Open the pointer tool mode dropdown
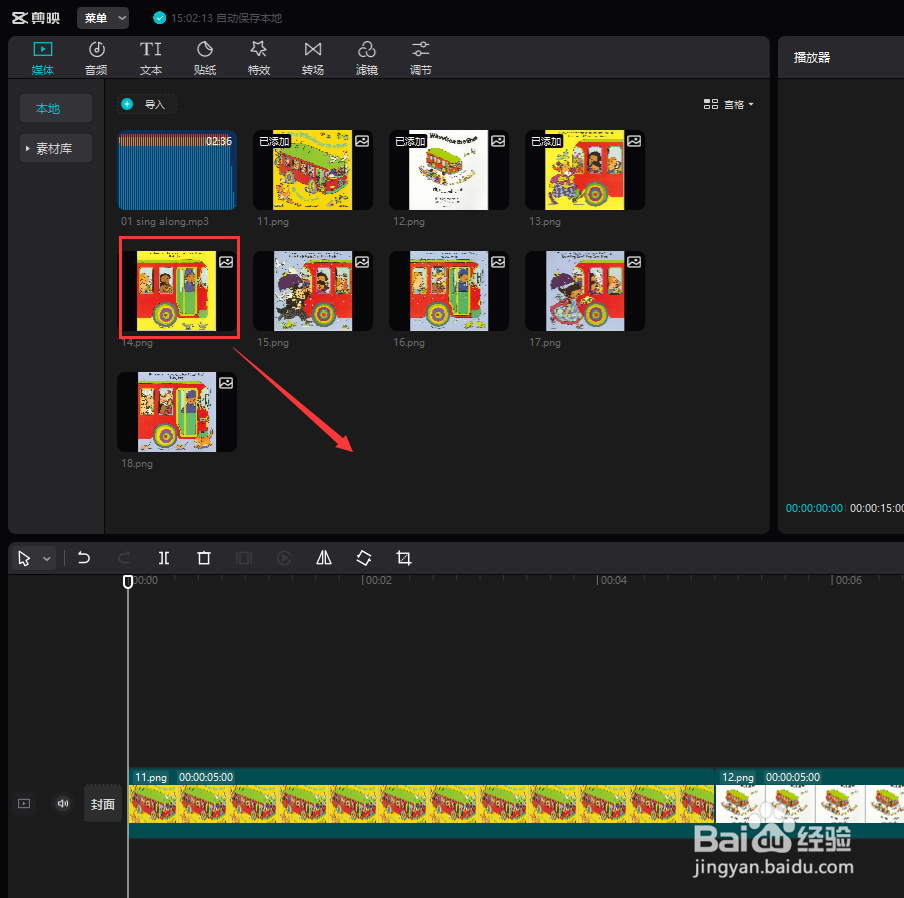 click(x=47, y=559)
